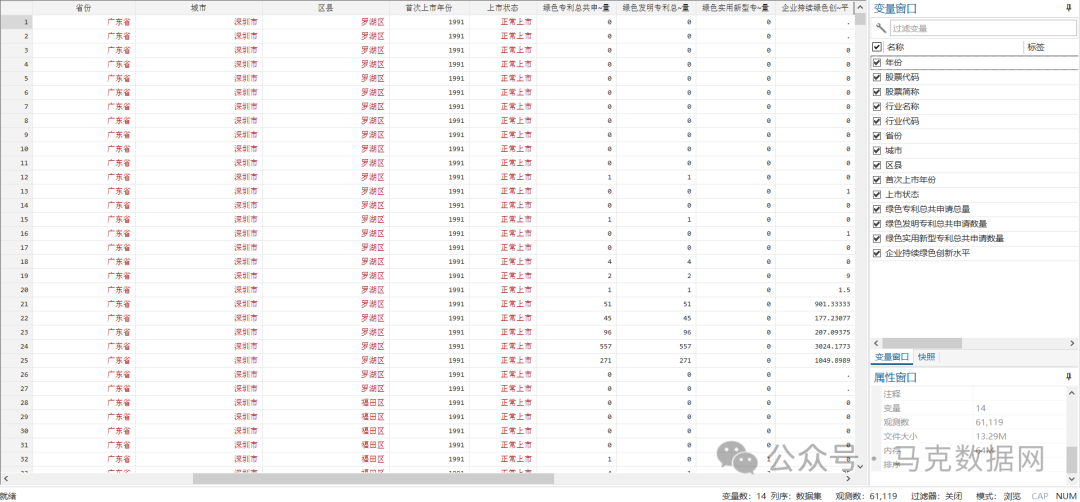Pin the 变量窗口 panel with pushpin icon
The image size is (1080, 502).
tap(1068, 8)
